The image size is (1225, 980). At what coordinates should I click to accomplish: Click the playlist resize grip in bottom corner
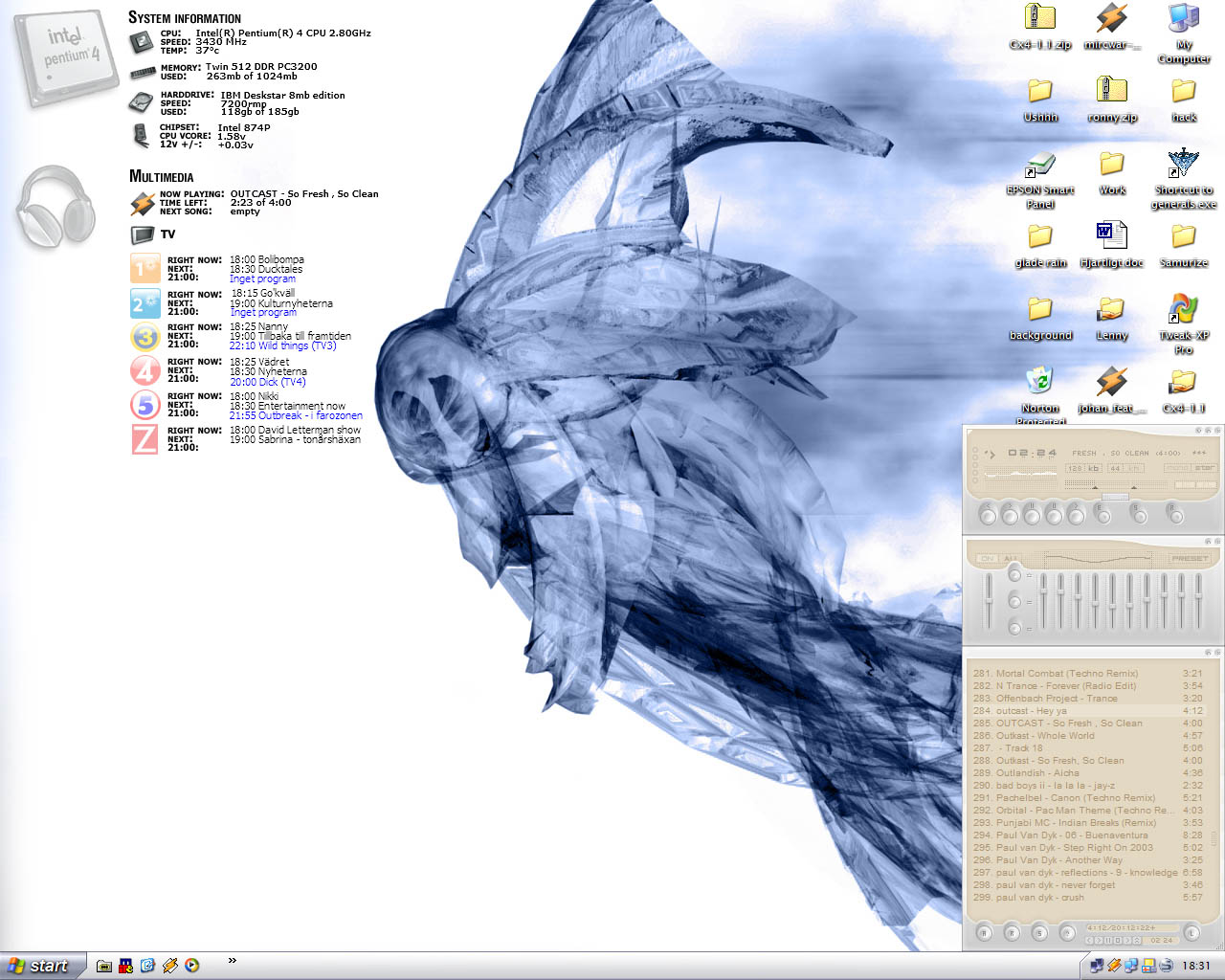(x=1220, y=947)
